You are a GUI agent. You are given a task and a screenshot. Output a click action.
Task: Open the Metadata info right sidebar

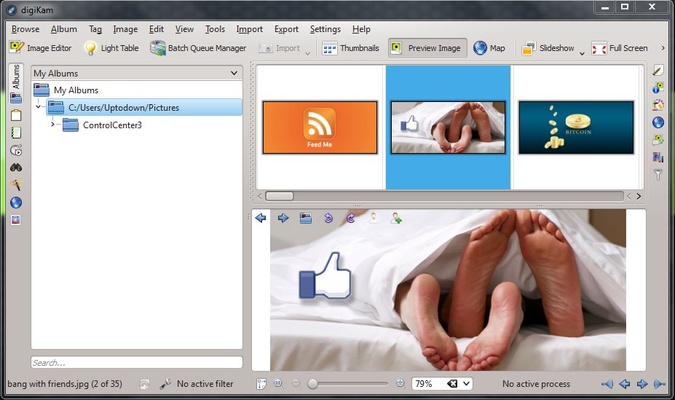658,88
